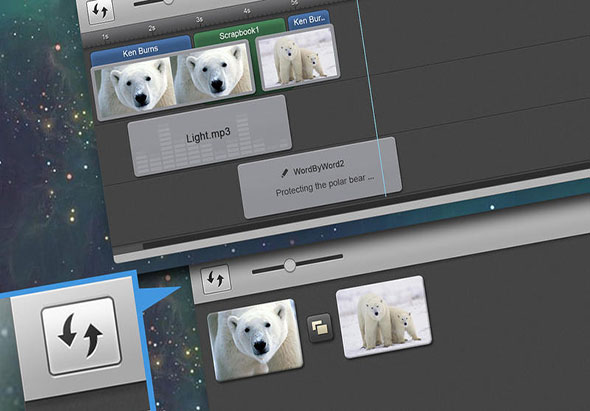This screenshot has height=411, width=590.
Task: Click the 3s mark on the timeline ruler
Action: 199,19
